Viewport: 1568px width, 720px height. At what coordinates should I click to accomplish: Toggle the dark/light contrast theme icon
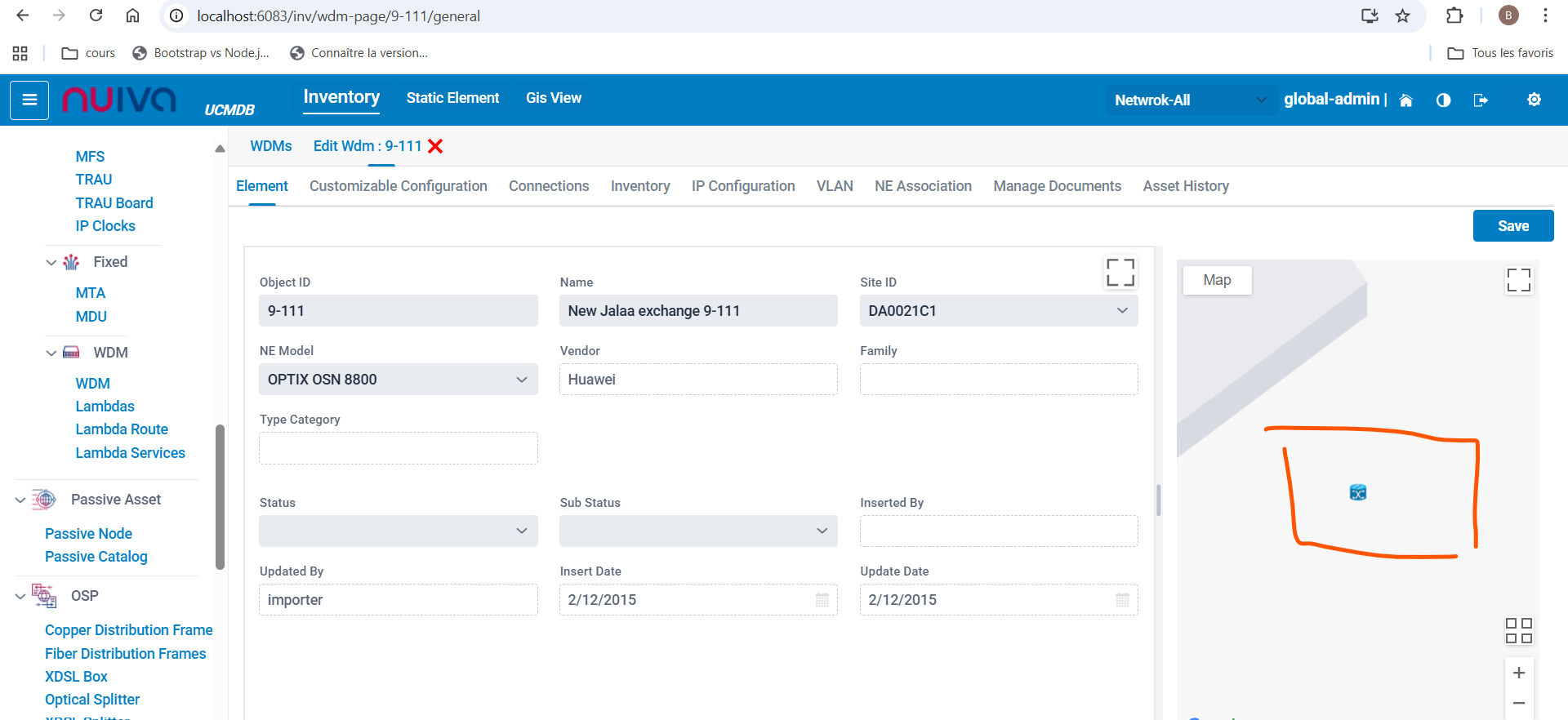click(1443, 100)
